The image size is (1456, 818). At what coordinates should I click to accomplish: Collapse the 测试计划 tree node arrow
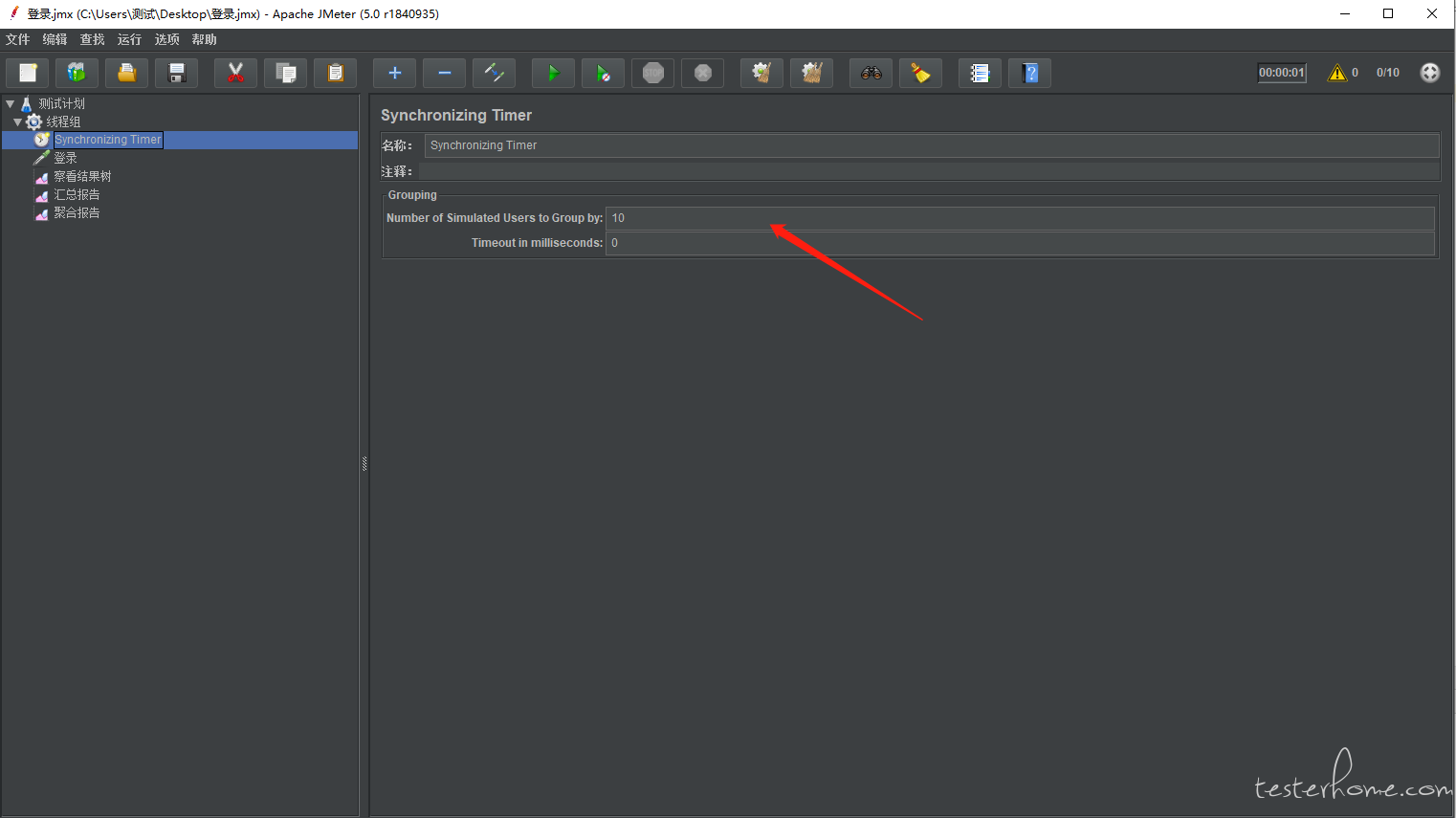point(10,103)
